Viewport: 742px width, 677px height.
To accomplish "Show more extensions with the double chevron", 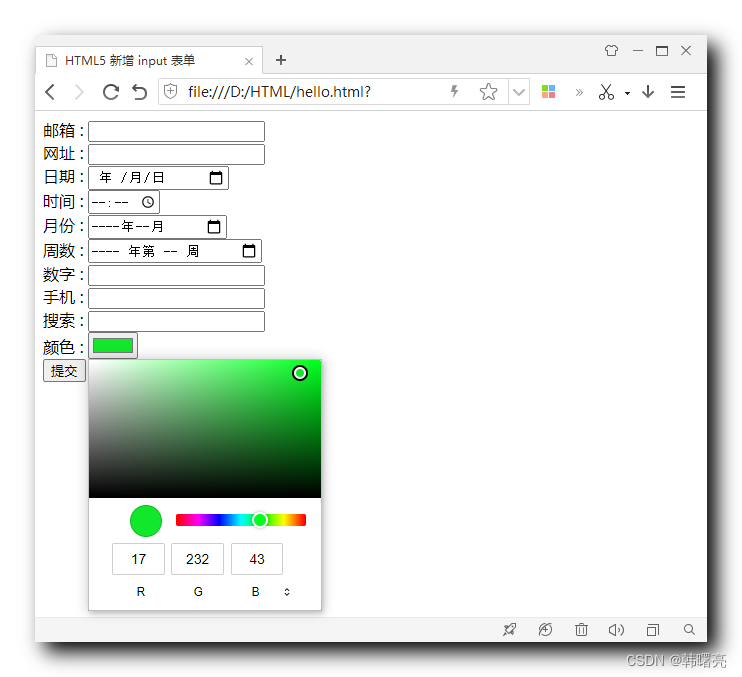I will click(579, 92).
